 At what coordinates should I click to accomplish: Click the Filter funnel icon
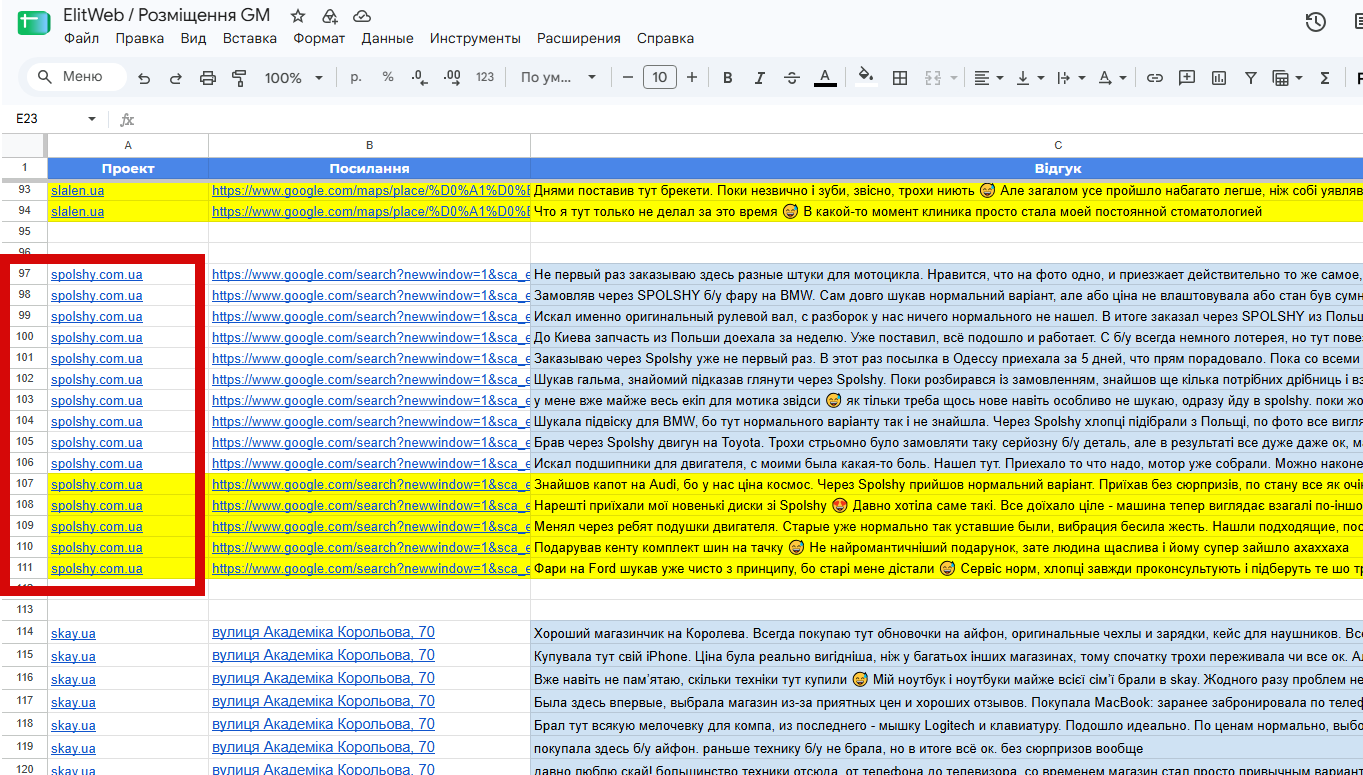tap(1251, 78)
